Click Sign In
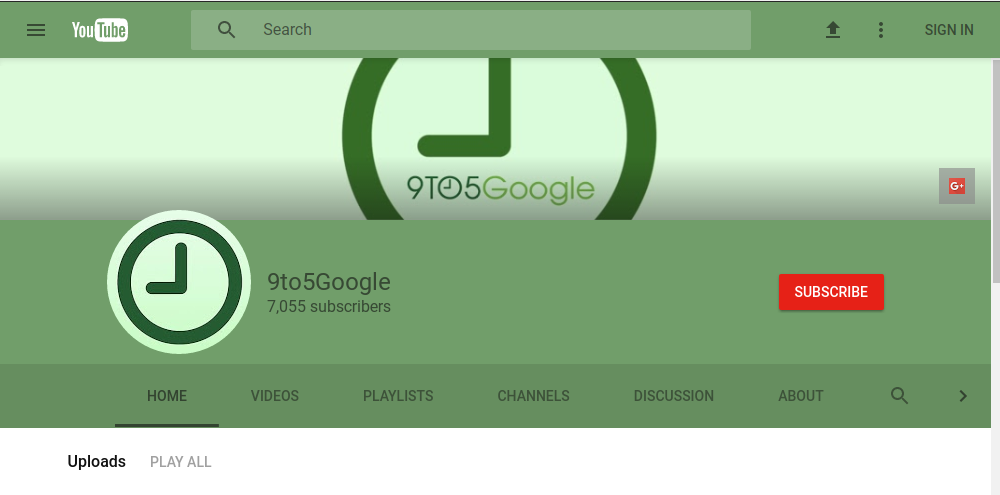This screenshot has height=495, width=1000. (x=949, y=30)
